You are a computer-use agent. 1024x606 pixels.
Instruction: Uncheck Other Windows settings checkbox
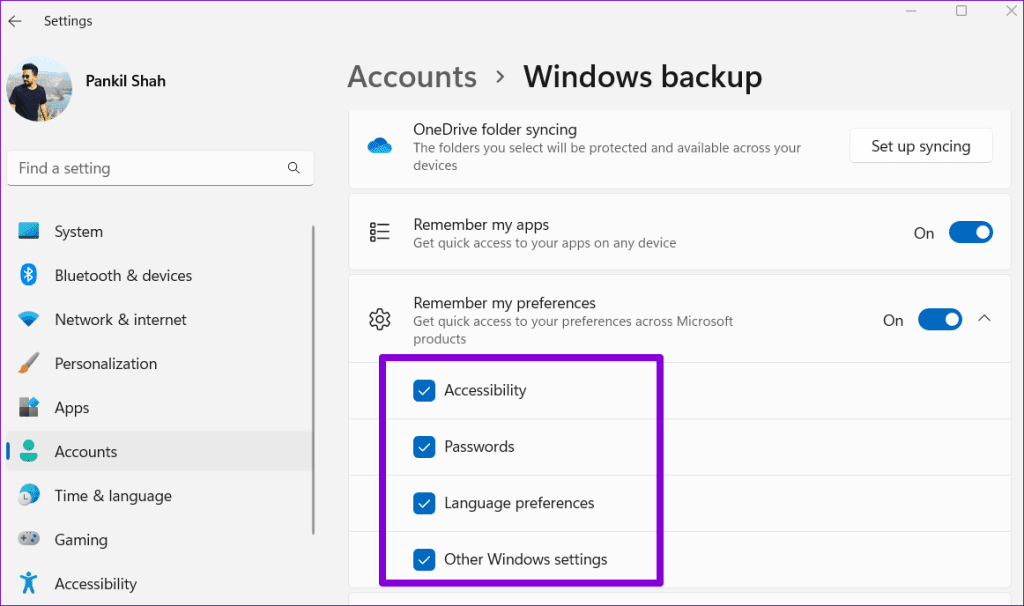(424, 560)
